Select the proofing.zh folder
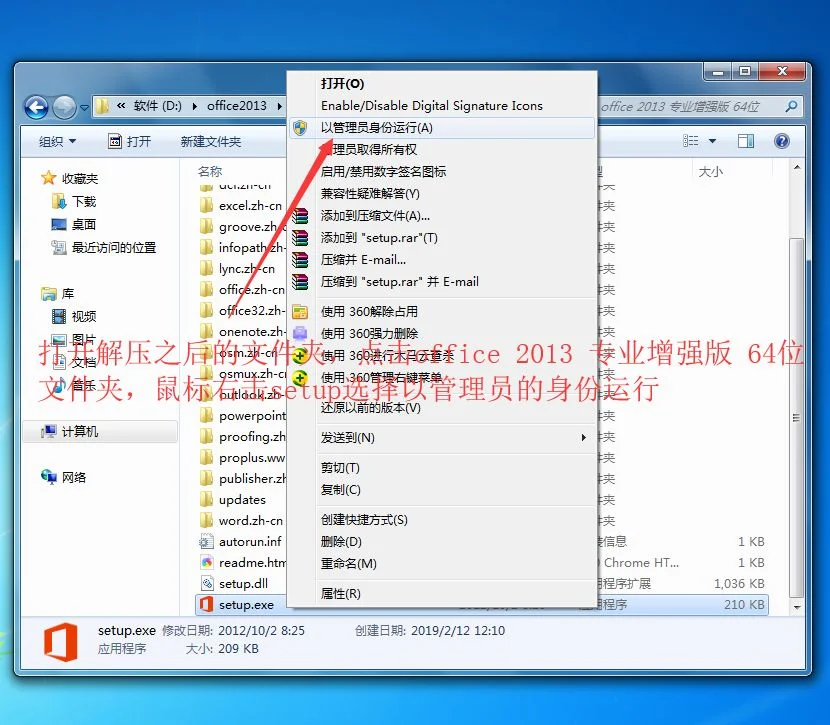The height and width of the screenshot is (725, 830). point(243,437)
